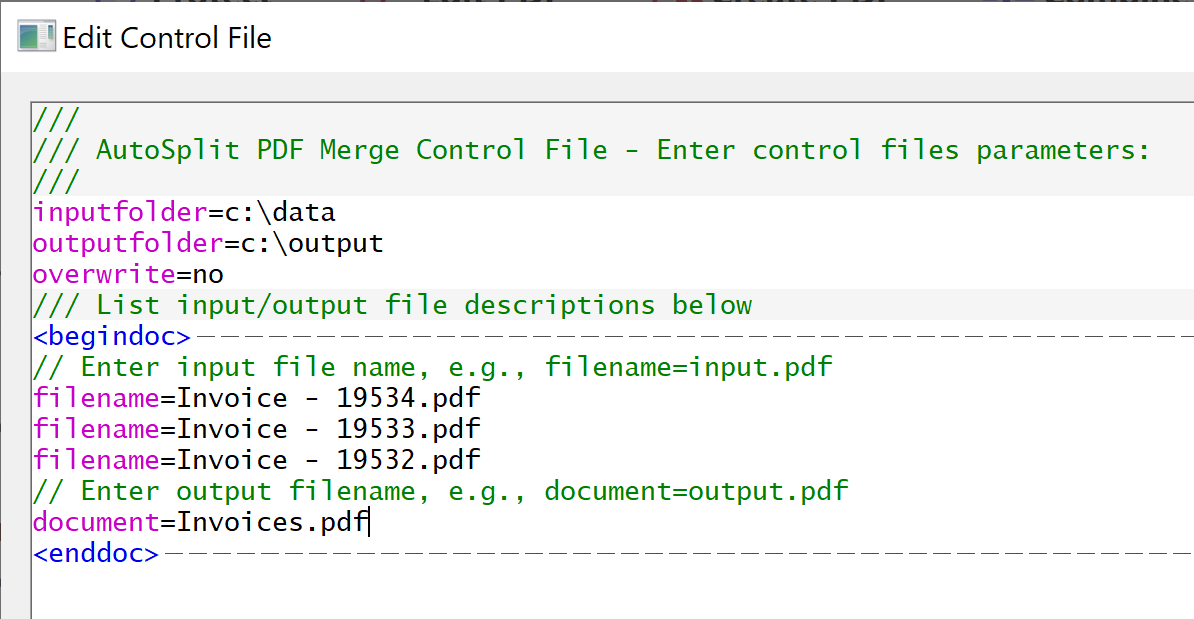Place cursor on Invoice - 19532.pdf entry
This screenshot has height=619, width=1194.
coord(328,460)
